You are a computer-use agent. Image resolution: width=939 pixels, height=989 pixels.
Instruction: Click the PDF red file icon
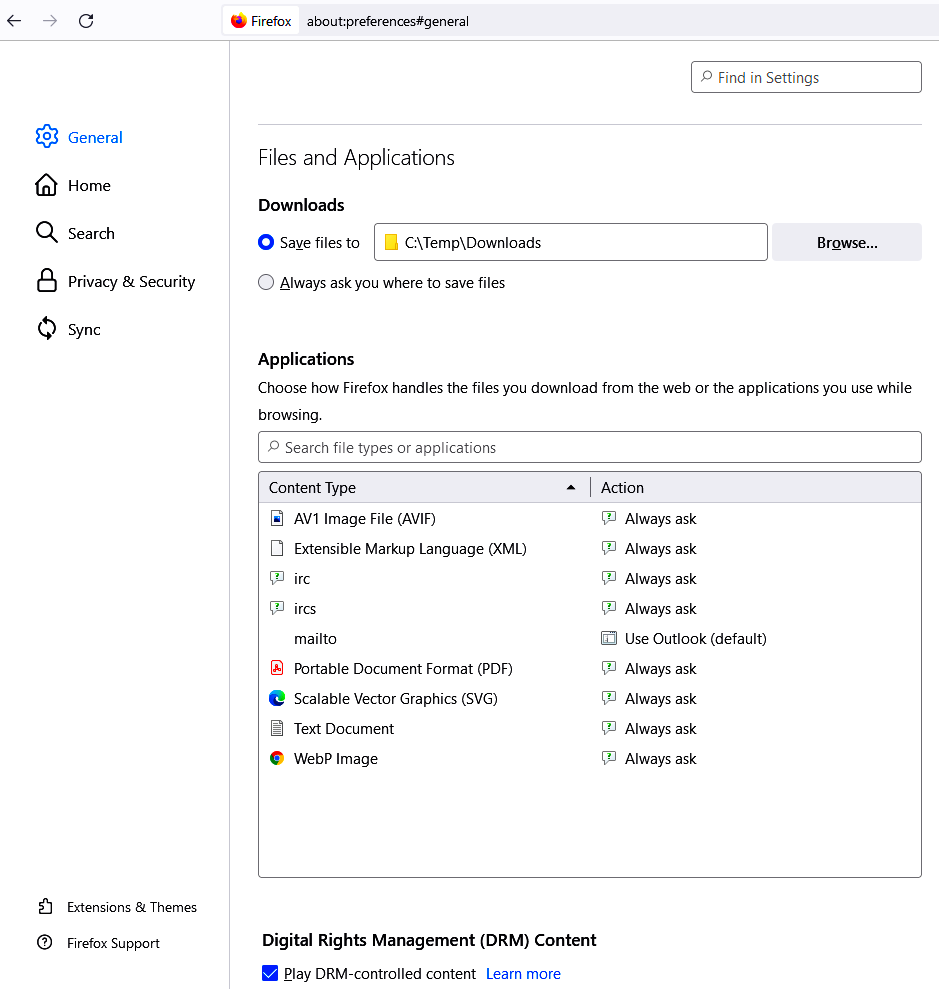pos(277,668)
